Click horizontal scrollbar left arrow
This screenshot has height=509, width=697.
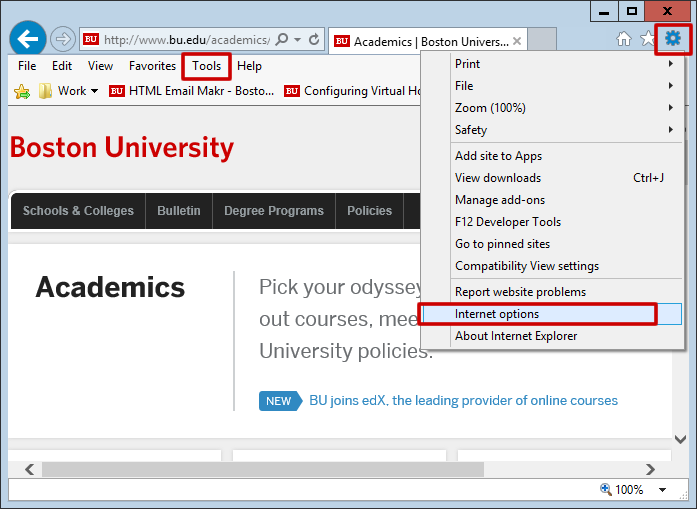[x=29, y=469]
